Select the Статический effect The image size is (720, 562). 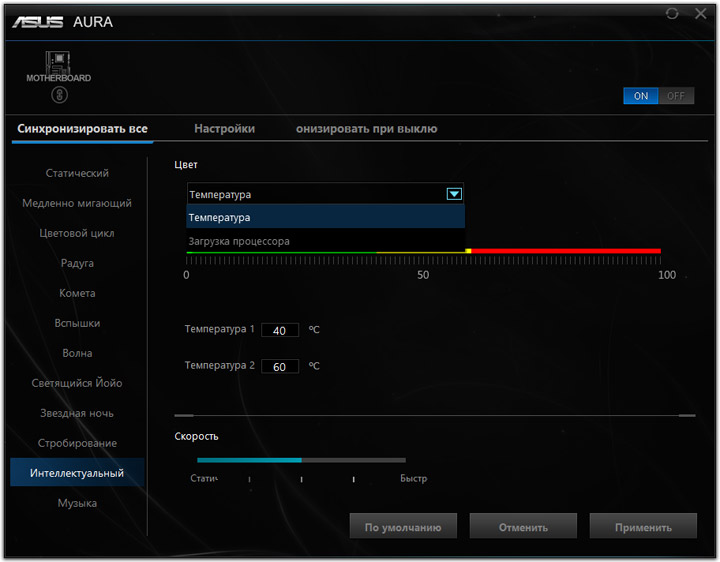pyautogui.click(x=77, y=173)
